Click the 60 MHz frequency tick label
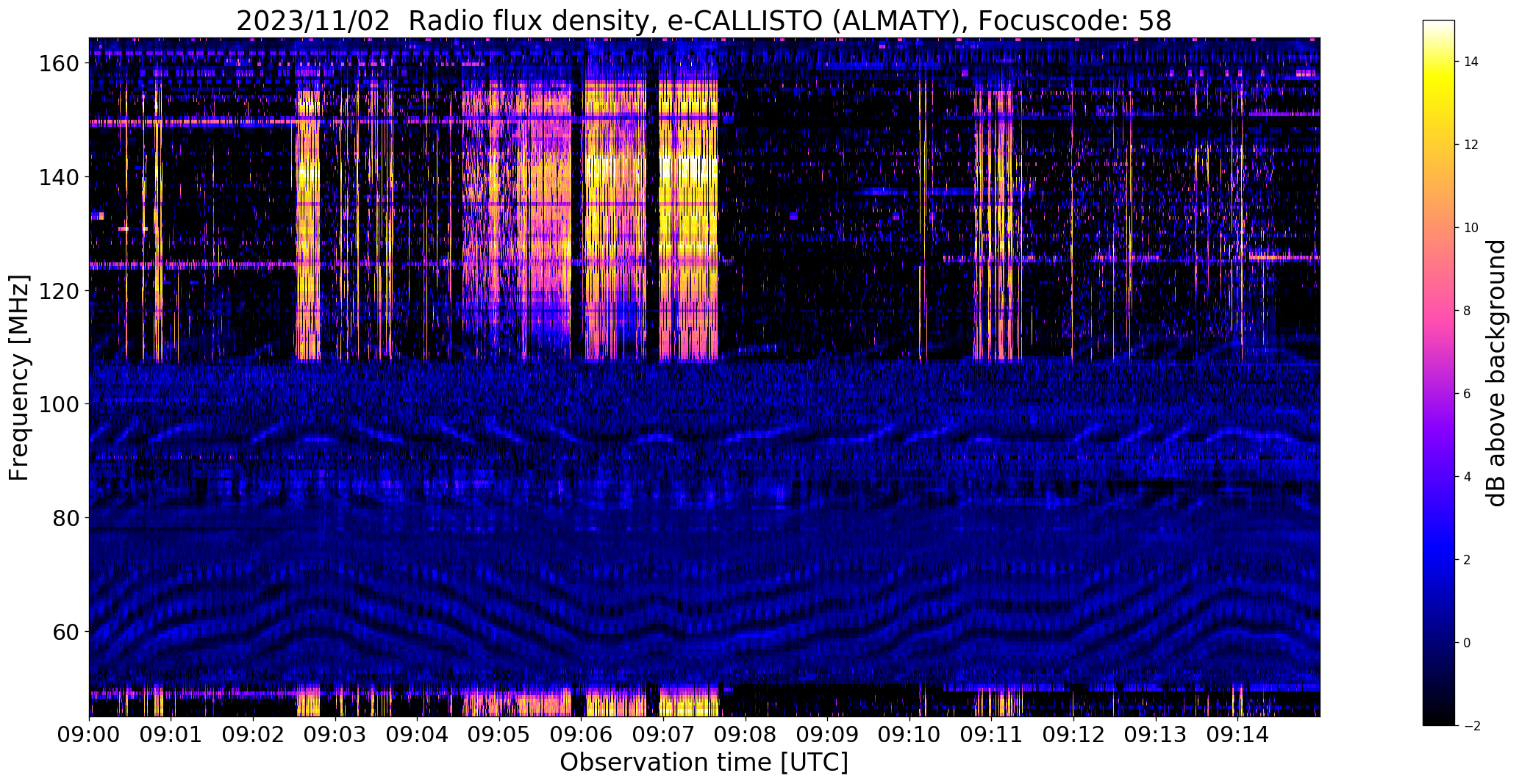This screenshot has height=784, width=1519. (x=65, y=631)
